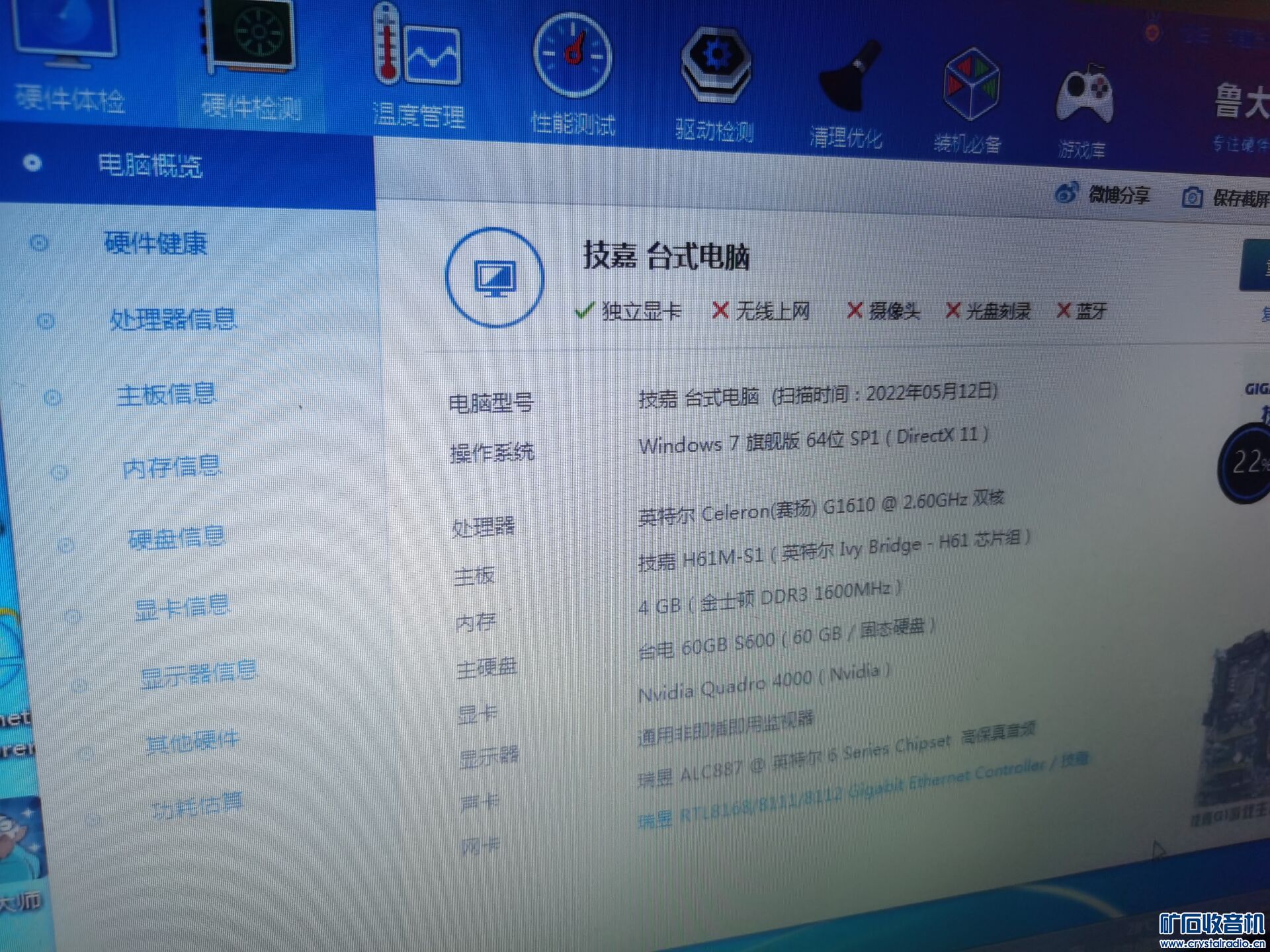Image resolution: width=1270 pixels, height=952 pixels.
Task: Click motherboard value 技嘉 H61M-S1
Action: coord(834,550)
